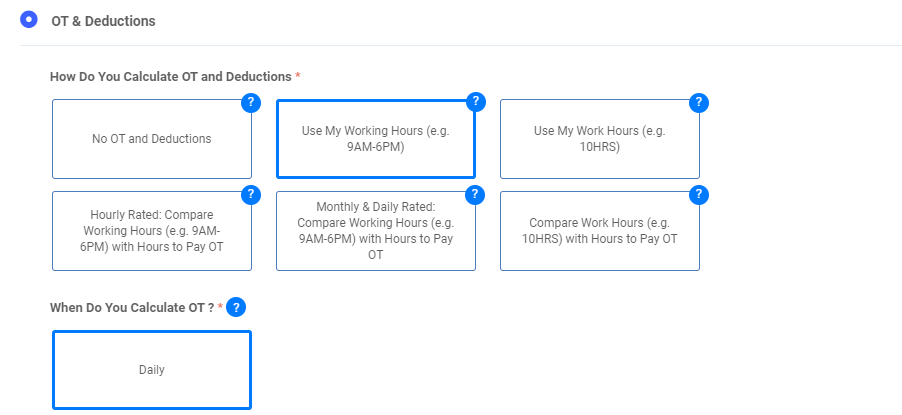Image resolution: width=902 pixels, height=415 pixels.
Task: Open help for Use My Working Hours option
Action: pos(475,102)
